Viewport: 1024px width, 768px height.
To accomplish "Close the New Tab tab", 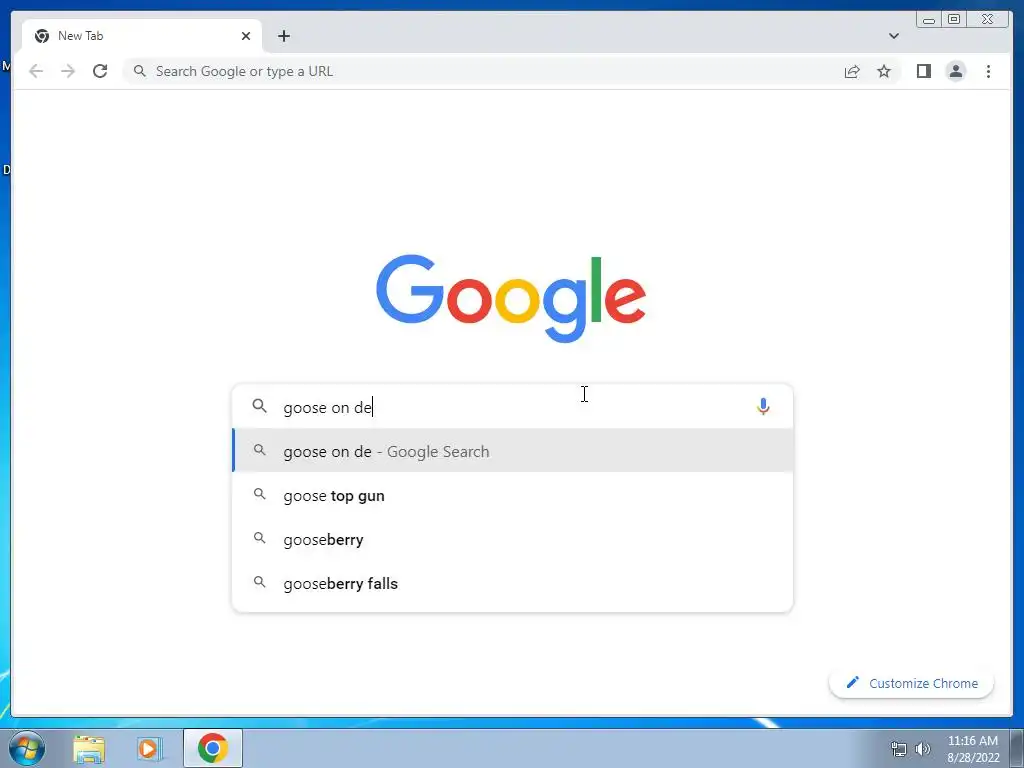I will (x=246, y=36).
